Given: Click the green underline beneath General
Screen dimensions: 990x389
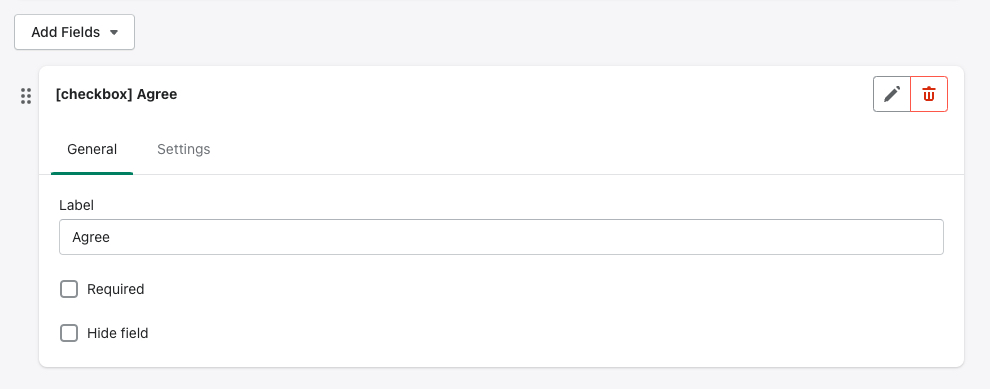Looking at the screenshot, I should 92,173.
